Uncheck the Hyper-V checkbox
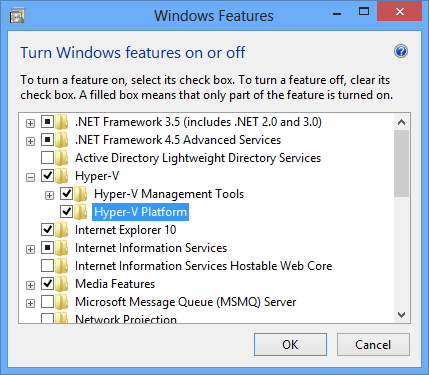This screenshot has width=429, height=375. 47,176
